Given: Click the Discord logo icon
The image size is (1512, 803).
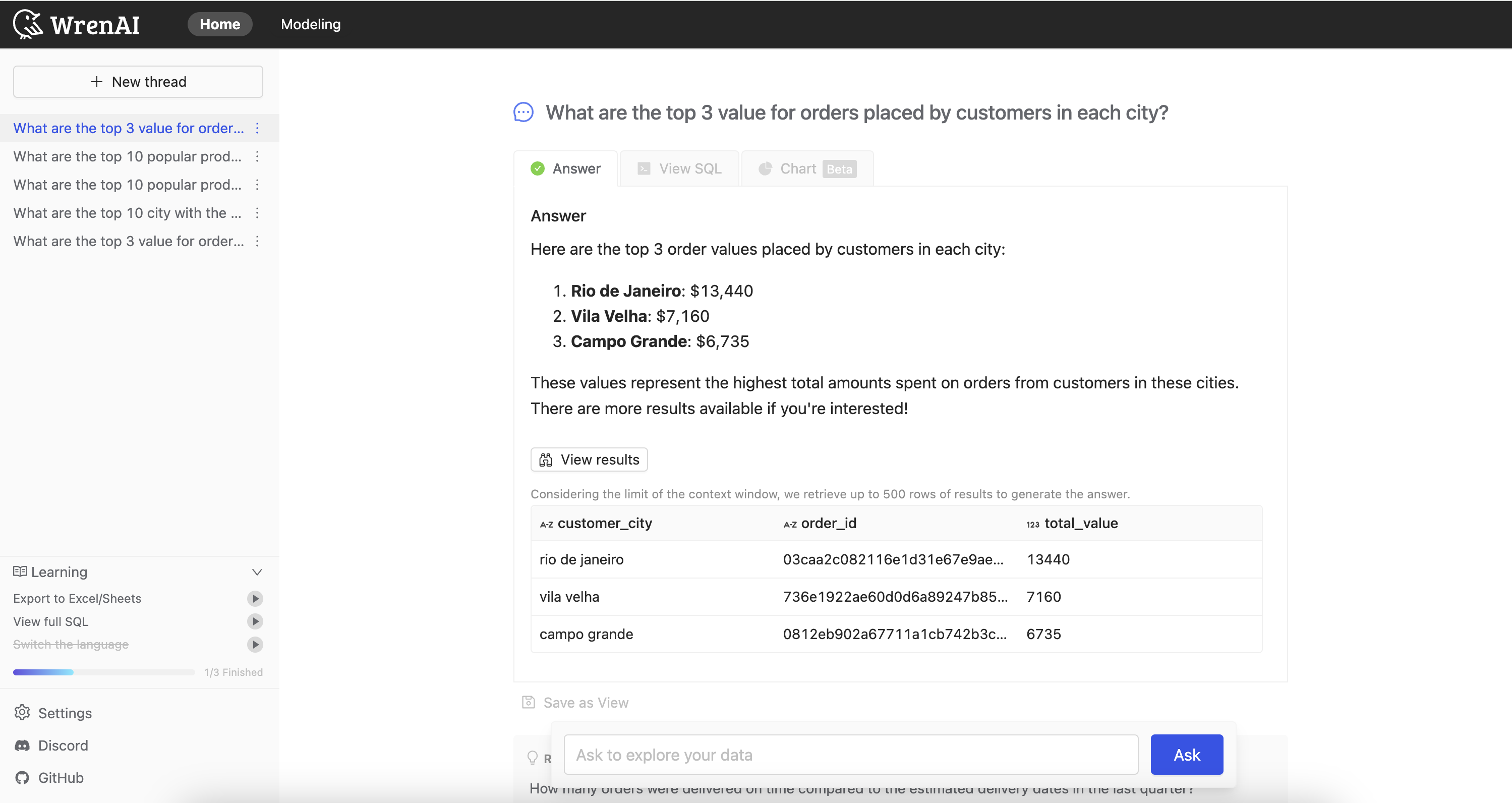Looking at the screenshot, I should point(22,745).
